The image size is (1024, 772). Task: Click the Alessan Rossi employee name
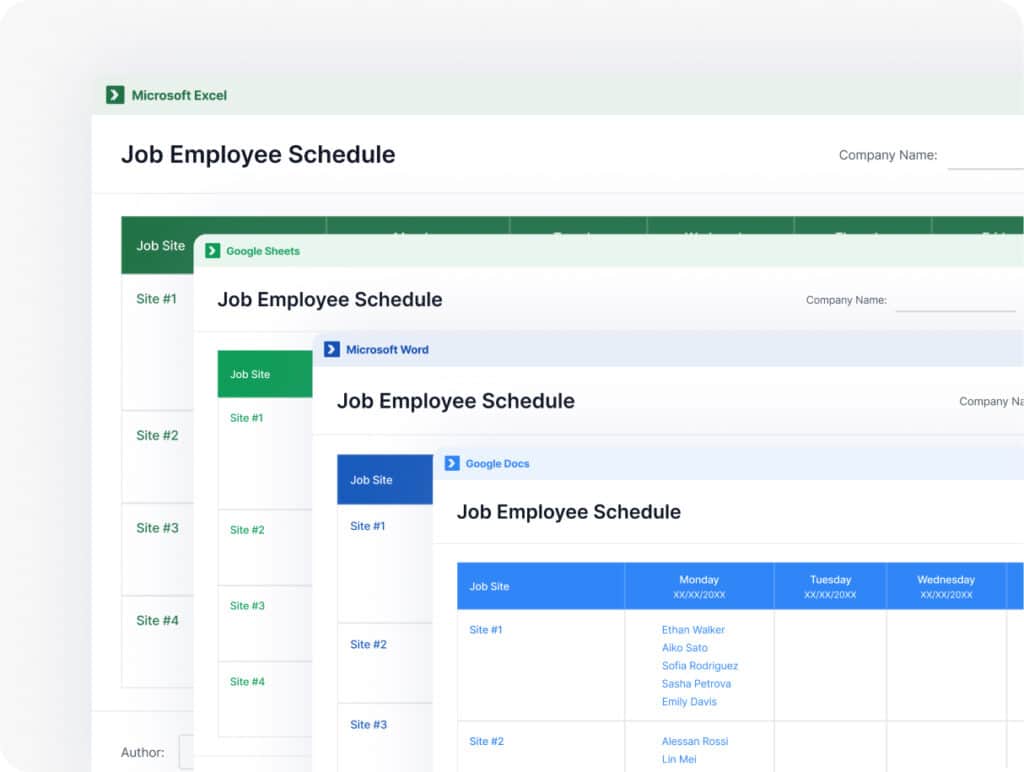click(695, 741)
